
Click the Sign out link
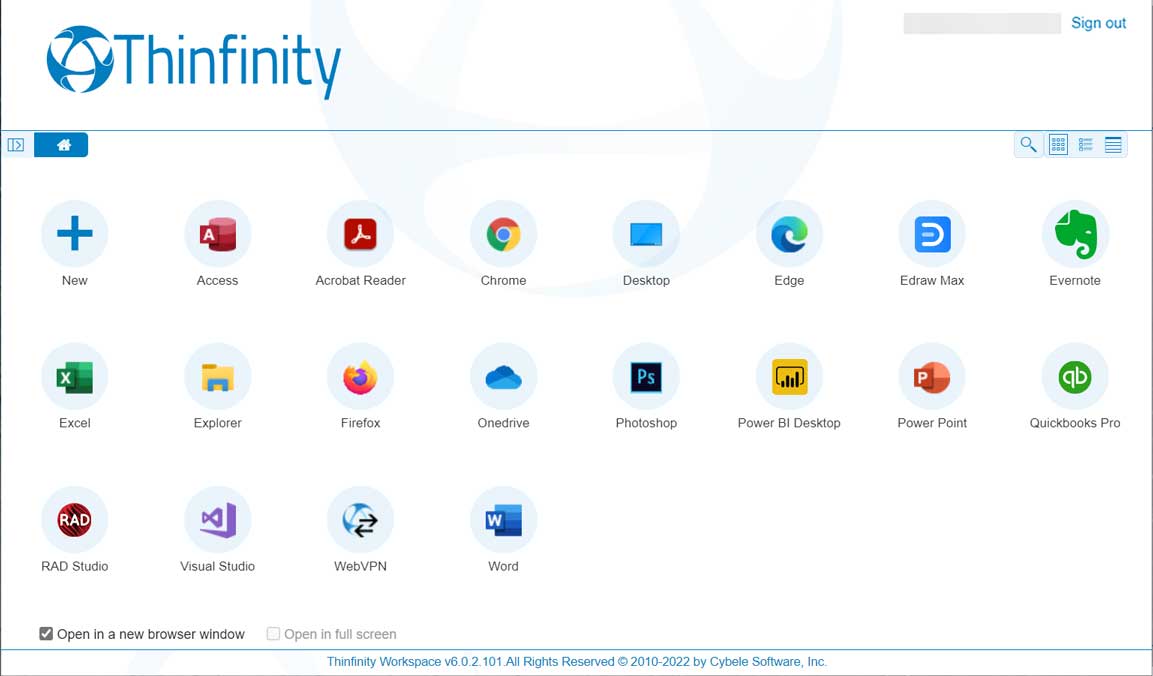pos(1098,22)
